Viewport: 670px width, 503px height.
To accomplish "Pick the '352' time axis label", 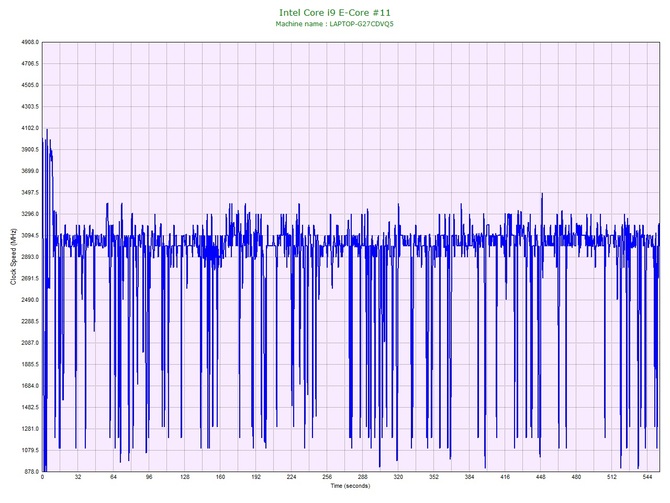I will pyautogui.click(x=434, y=477).
